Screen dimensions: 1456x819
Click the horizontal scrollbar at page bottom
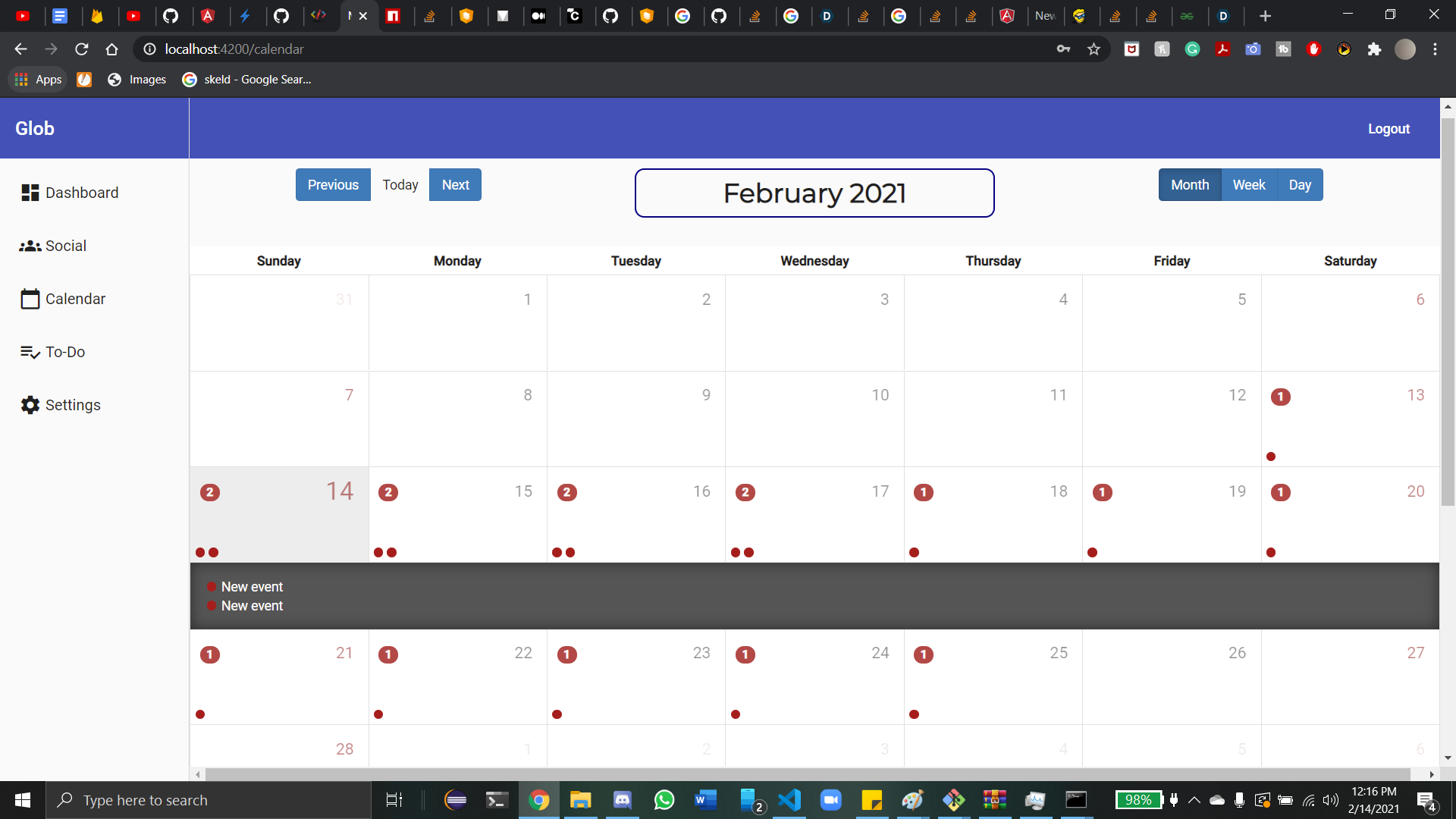coord(808,774)
